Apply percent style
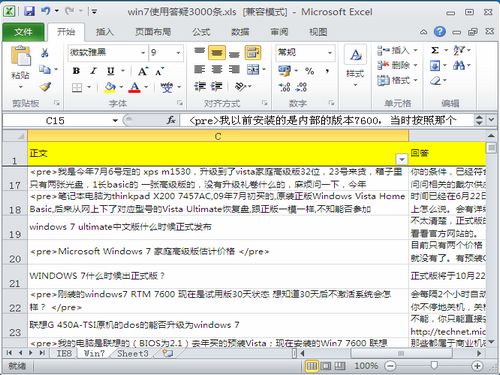Image resolution: width=500 pixels, height=375 pixels. pyautogui.click(x=310, y=70)
